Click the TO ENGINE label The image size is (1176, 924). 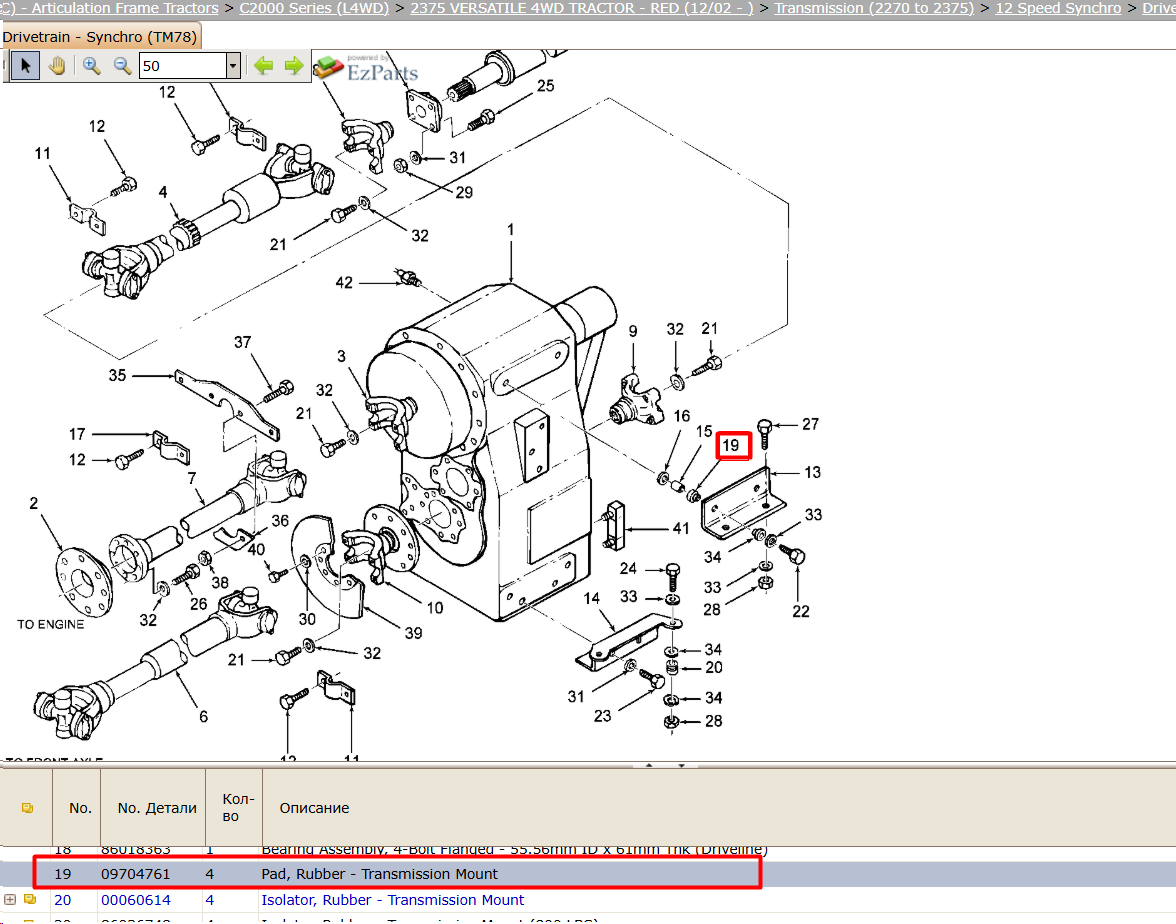pos(50,624)
